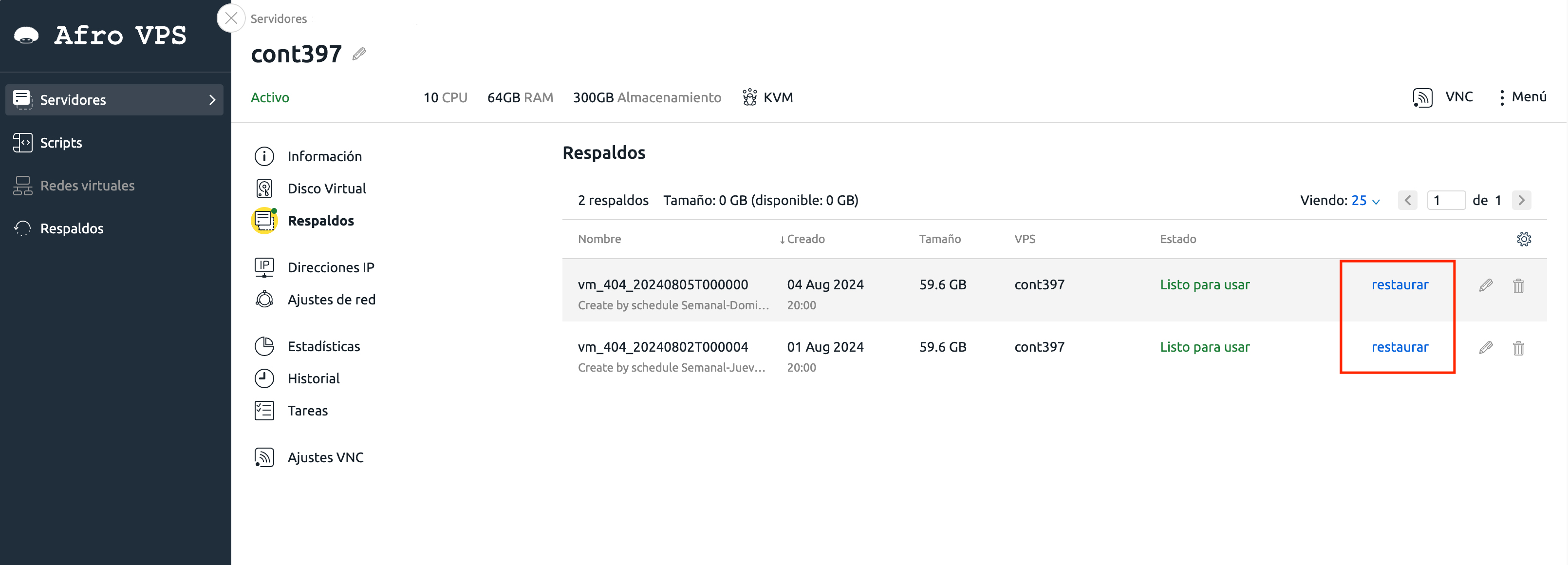Viewport: 1568px width, 565px height.
Task: Click the Disco Virtual disk icon
Action: point(264,189)
